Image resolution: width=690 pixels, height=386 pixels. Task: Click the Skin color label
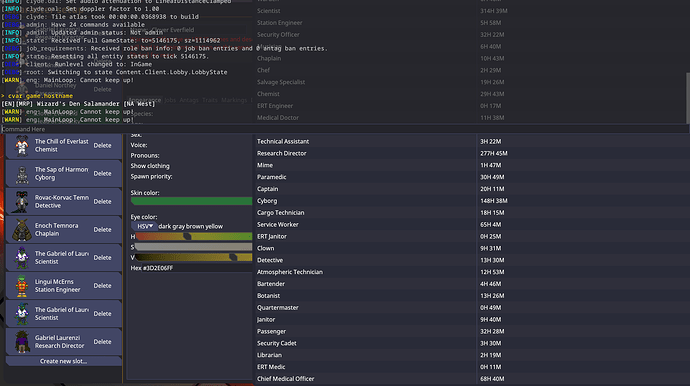pyautogui.click(x=145, y=193)
